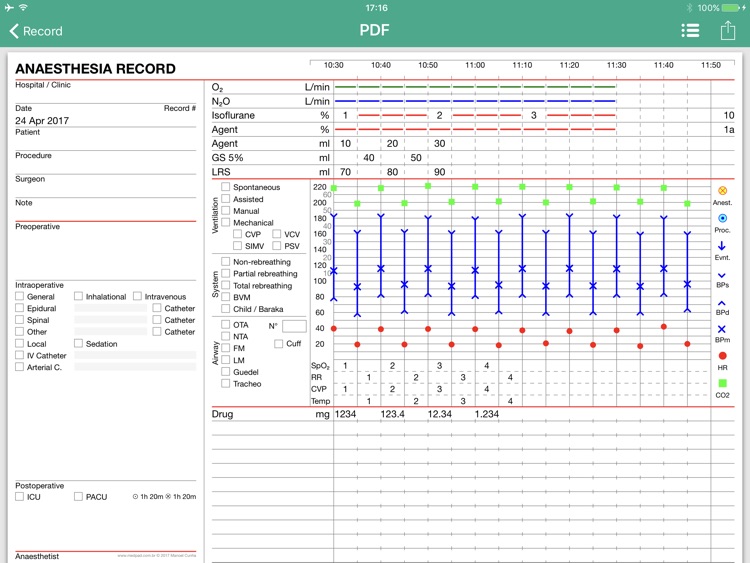Check the Mechanical ventilation box

225,222
